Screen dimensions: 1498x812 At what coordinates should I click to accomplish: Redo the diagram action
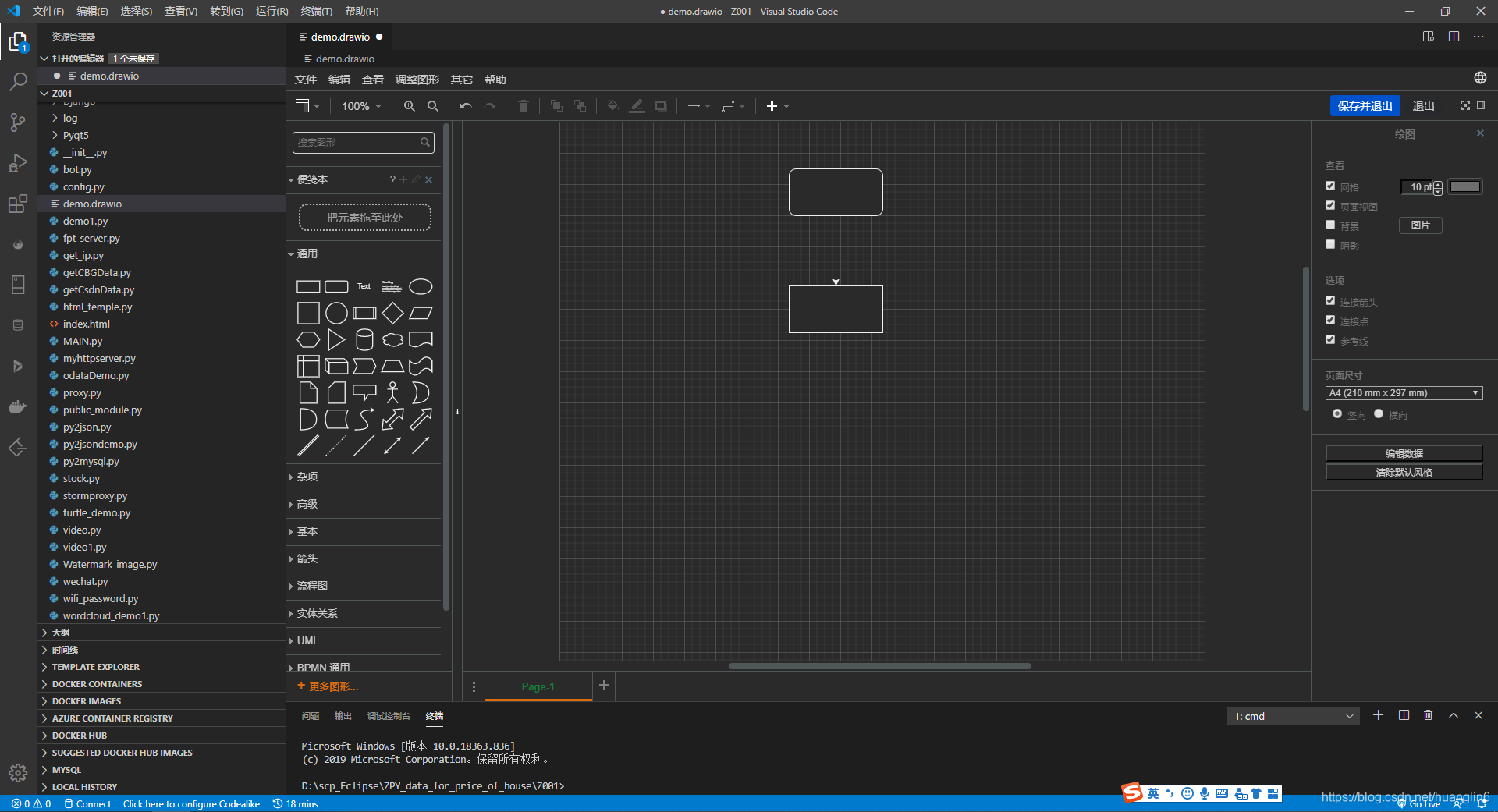[490, 106]
